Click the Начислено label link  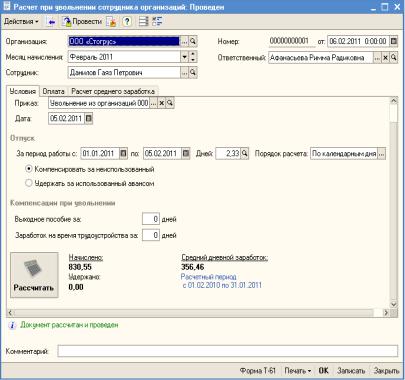[x=86, y=257]
